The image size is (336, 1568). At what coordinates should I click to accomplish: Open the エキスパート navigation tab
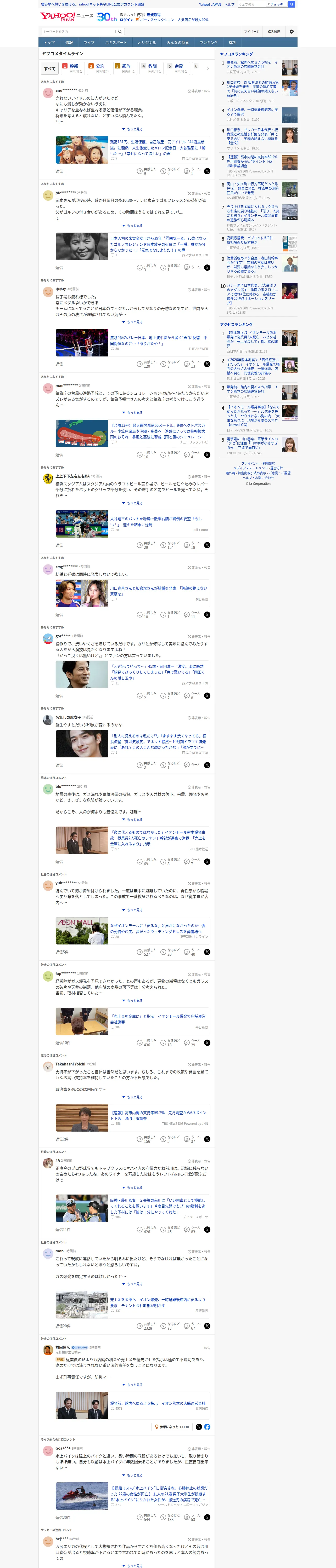pos(116,43)
